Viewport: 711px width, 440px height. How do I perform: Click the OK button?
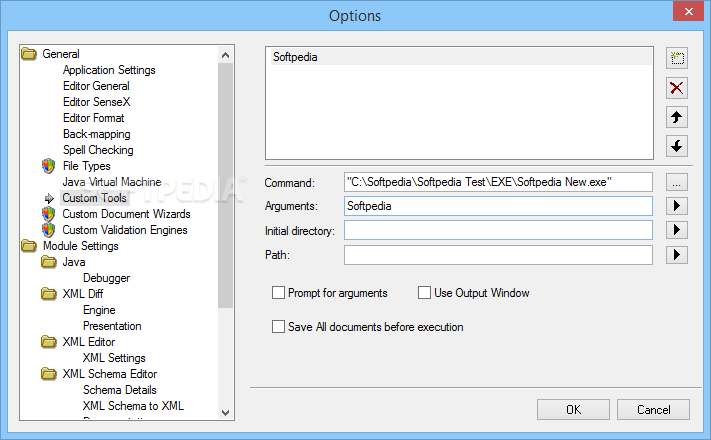click(x=573, y=410)
